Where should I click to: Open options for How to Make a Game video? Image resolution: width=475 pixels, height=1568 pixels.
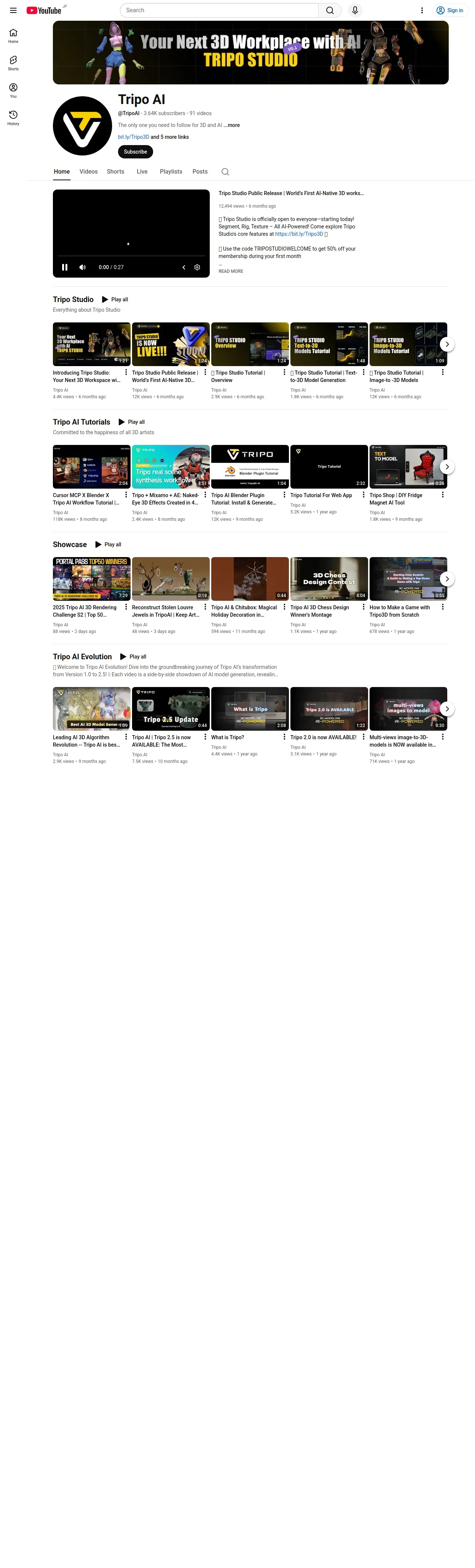pos(442,607)
